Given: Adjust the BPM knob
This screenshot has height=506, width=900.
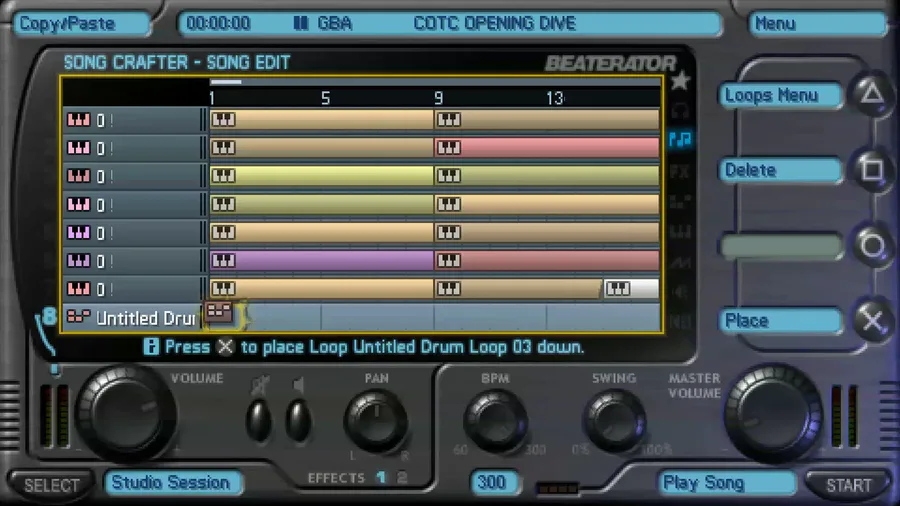Looking at the screenshot, I should click(x=495, y=422).
